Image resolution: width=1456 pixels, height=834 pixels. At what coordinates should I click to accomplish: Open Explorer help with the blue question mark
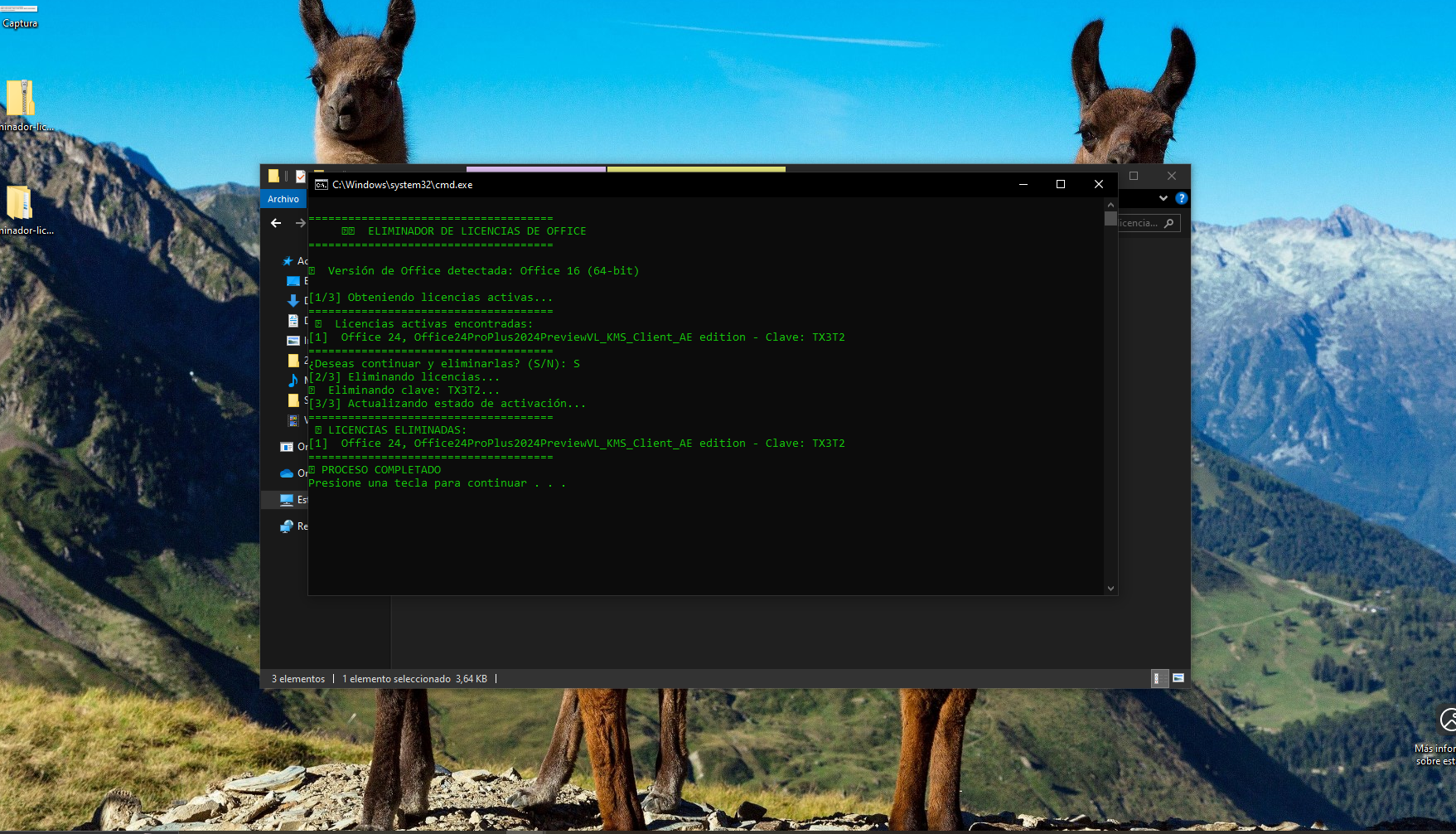tap(1182, 198)
